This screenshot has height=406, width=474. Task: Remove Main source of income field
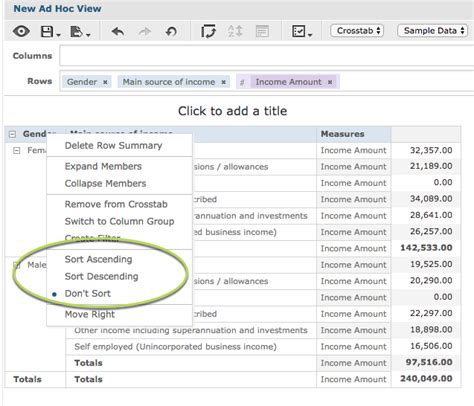(x=223, y=82)
